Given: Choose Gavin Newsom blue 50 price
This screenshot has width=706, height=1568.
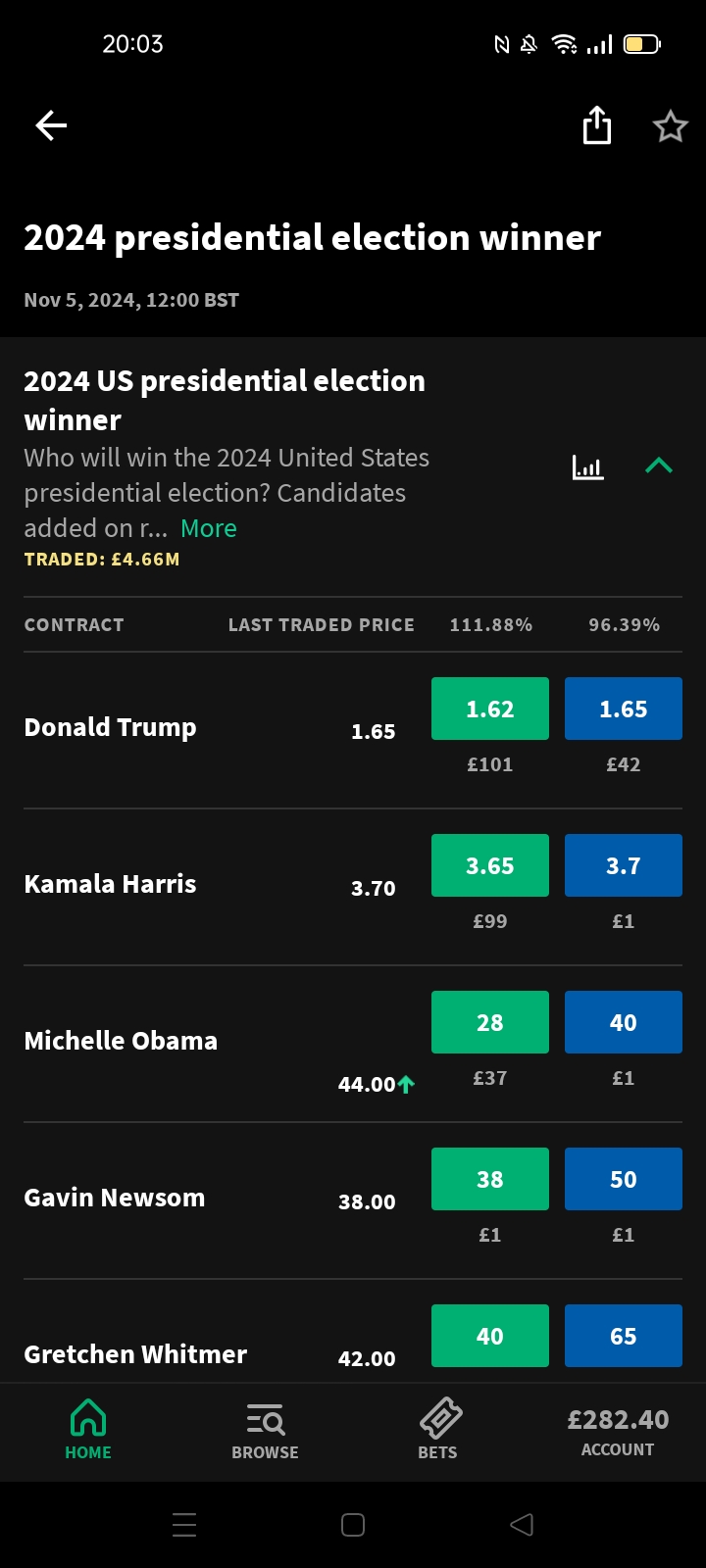Looking at the screenshot, I should coord(624,1179).
